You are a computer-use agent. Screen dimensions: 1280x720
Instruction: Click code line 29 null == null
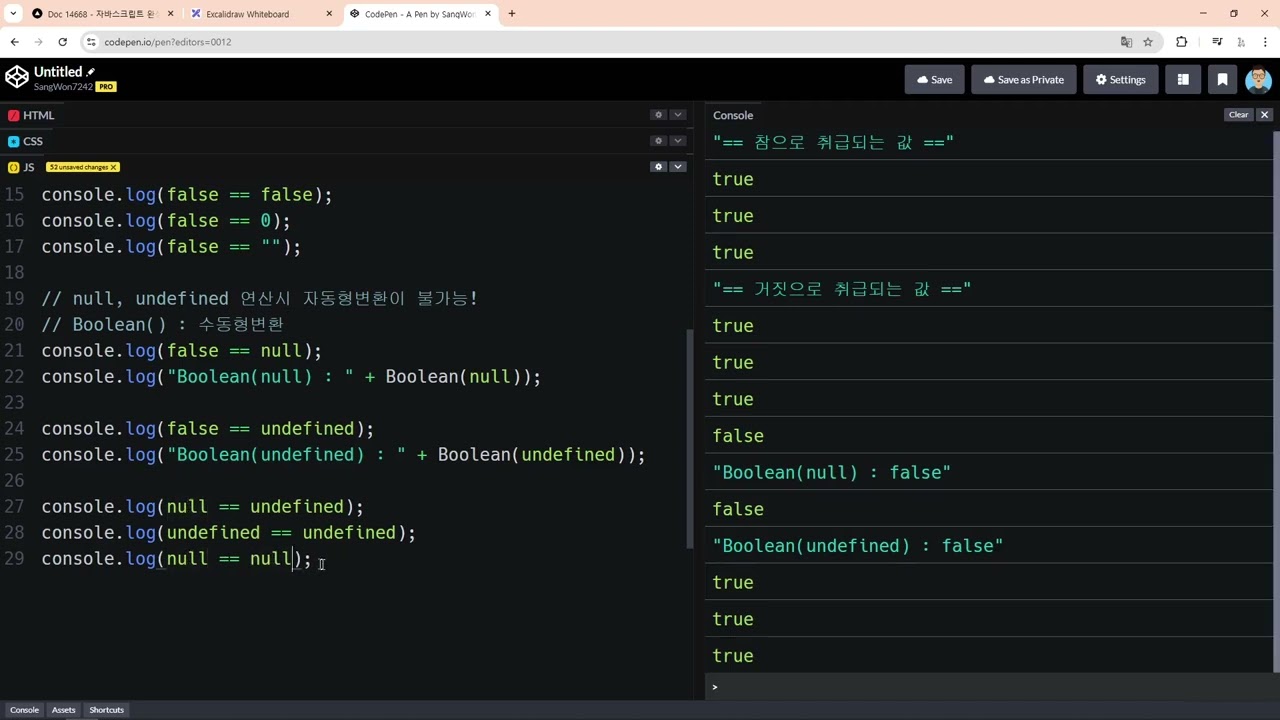pyautogui.click(x=177, y=559)
